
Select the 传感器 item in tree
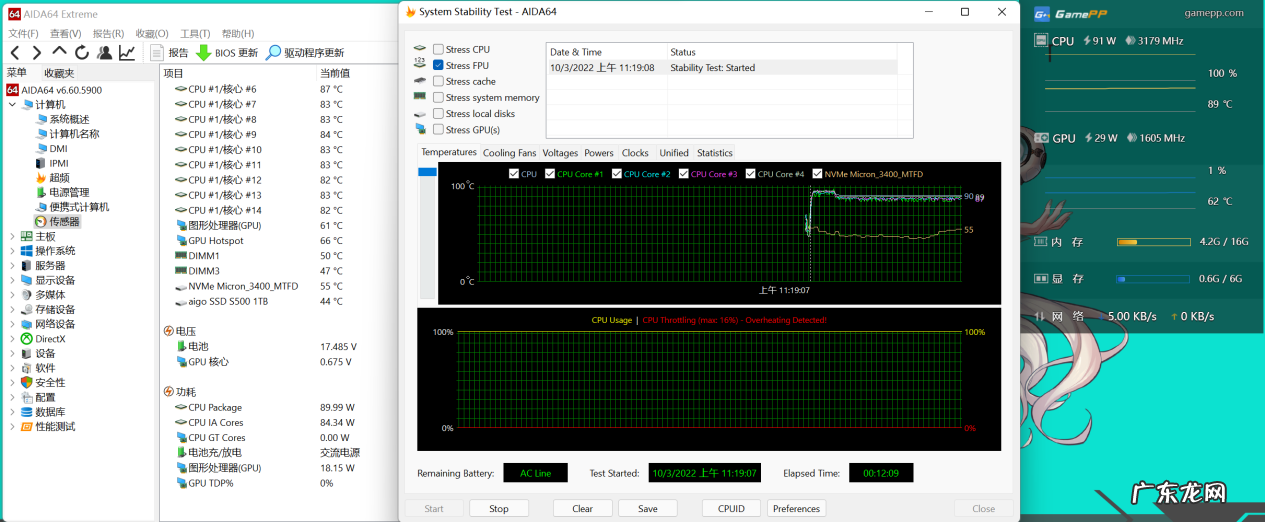pyautogui.click(x=64, y=222)
